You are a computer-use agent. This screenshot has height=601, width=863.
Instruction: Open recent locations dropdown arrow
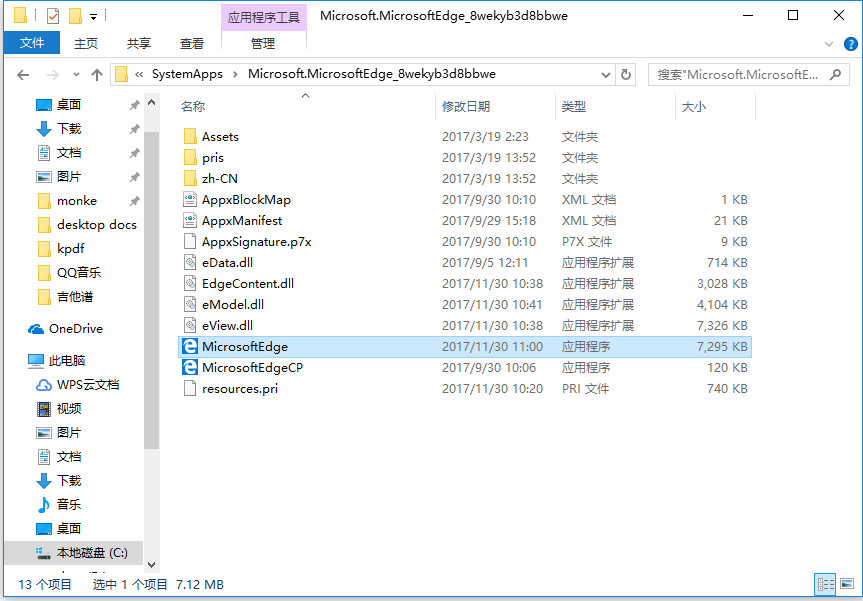(77, 75)
